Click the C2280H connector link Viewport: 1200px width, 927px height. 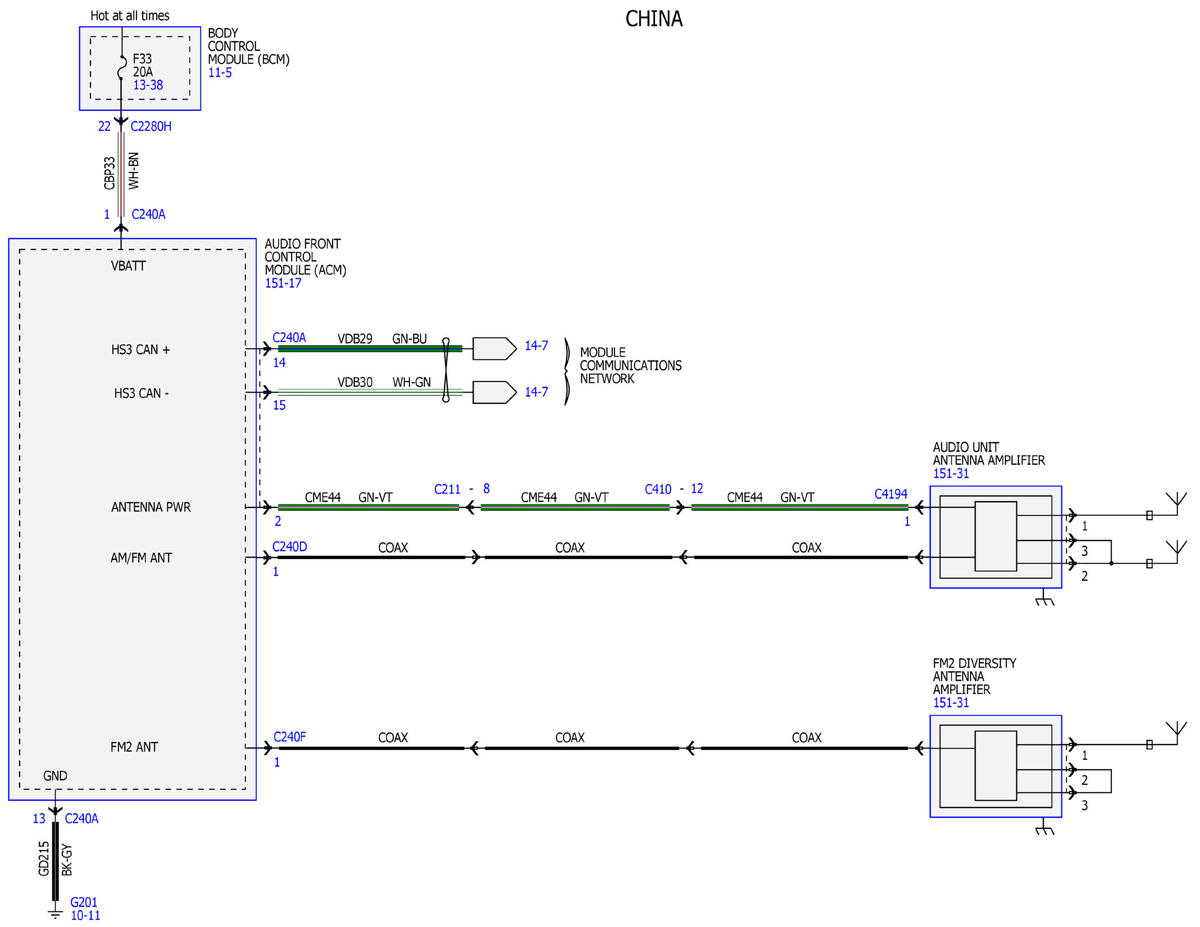point(153,127)
